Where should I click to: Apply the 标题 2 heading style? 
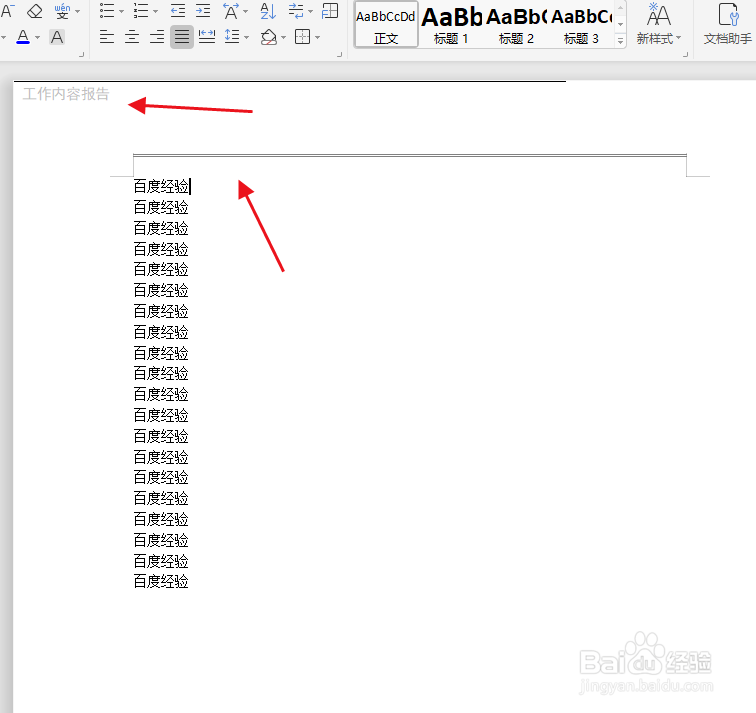(x=516, y=24)
